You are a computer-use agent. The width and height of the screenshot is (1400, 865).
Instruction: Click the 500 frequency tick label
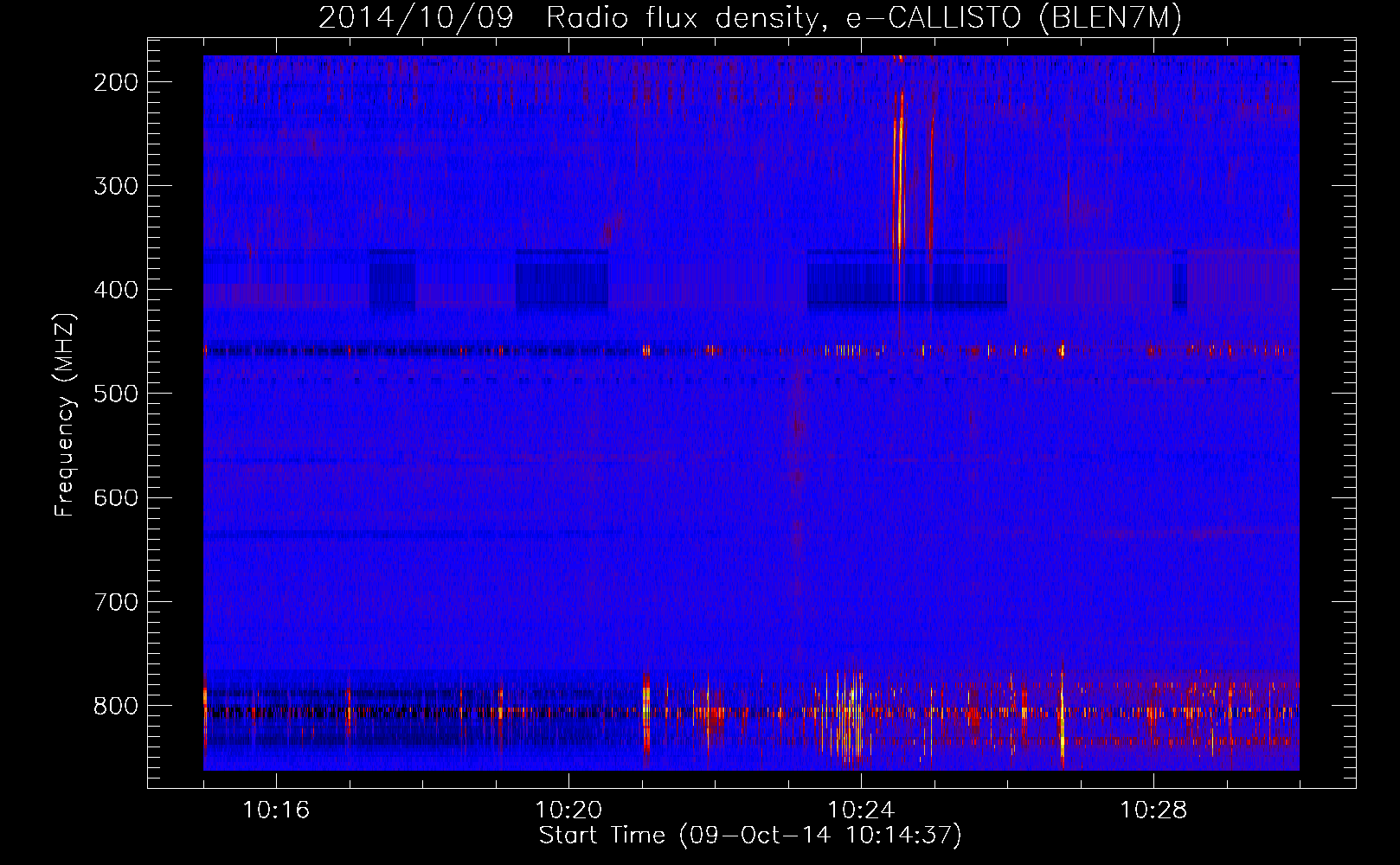tap(116, 394)
